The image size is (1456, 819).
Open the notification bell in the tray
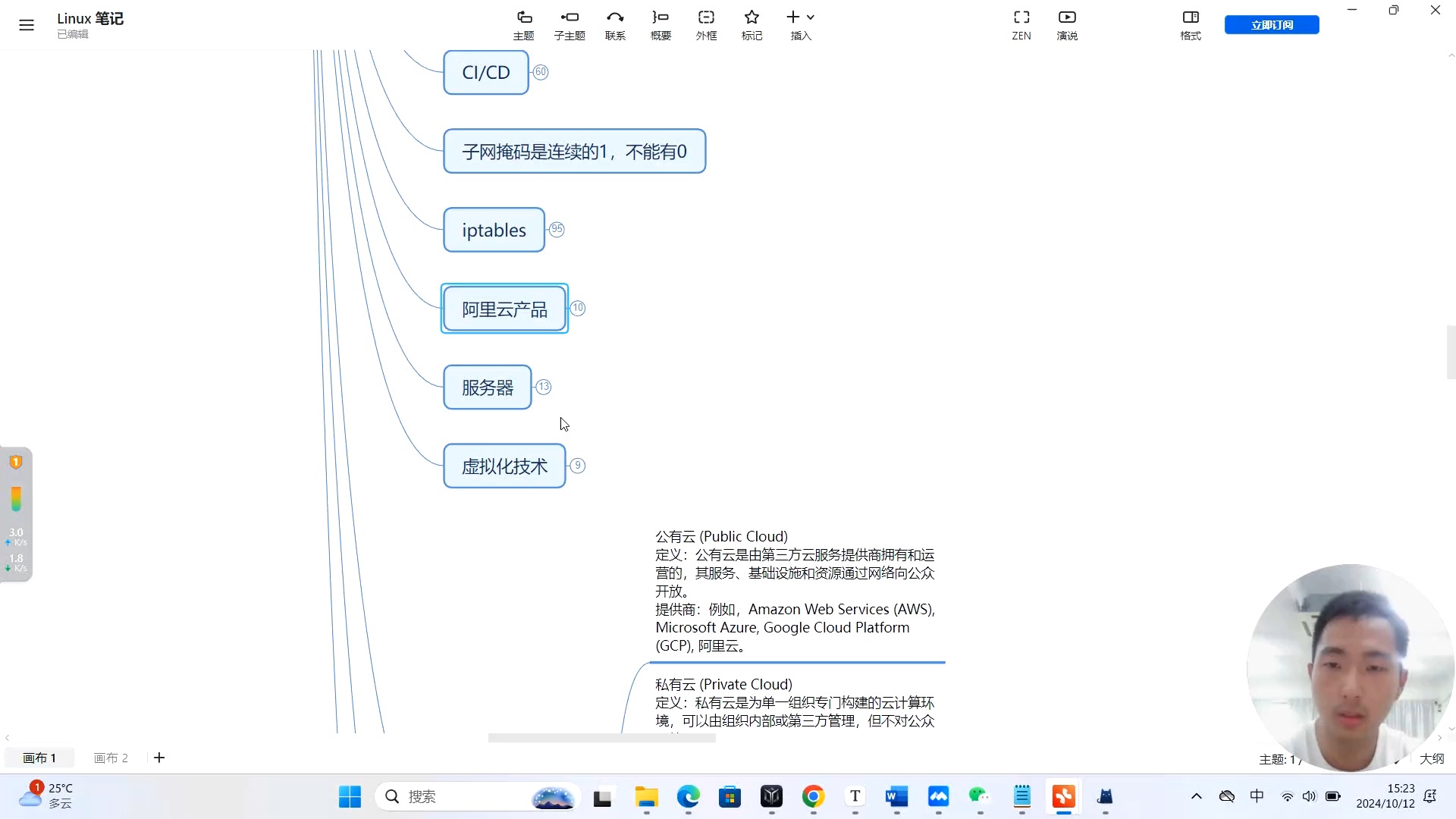click(1430, 796)
